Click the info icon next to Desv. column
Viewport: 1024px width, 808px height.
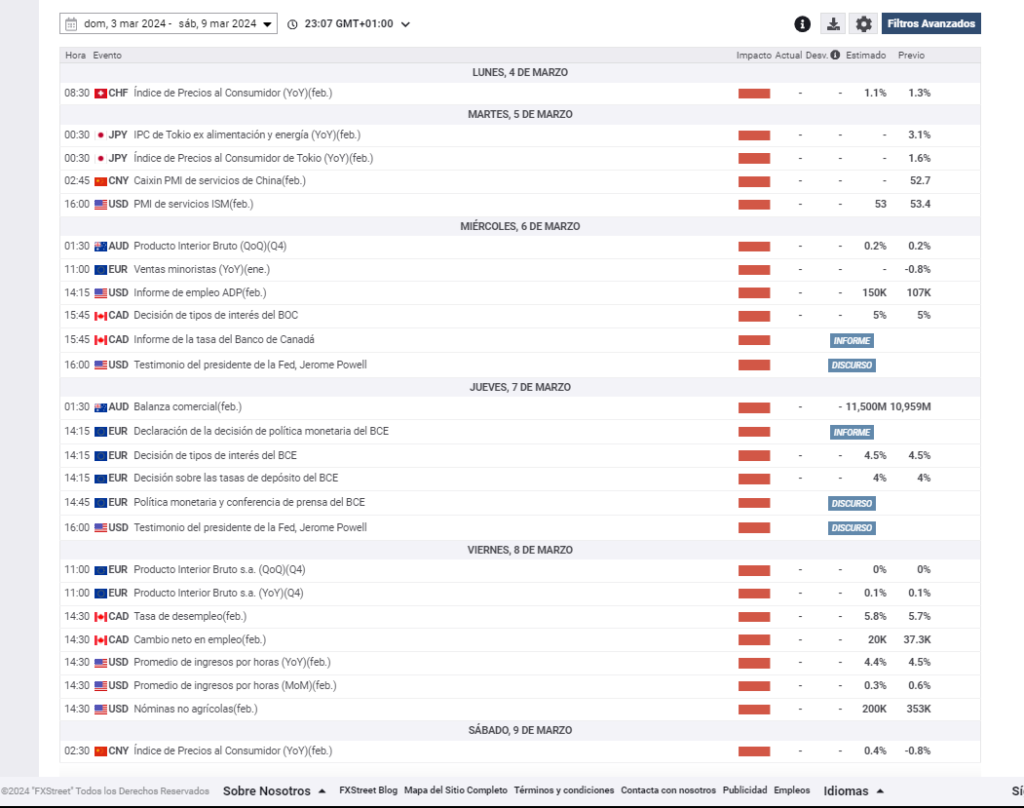point(835,55)
